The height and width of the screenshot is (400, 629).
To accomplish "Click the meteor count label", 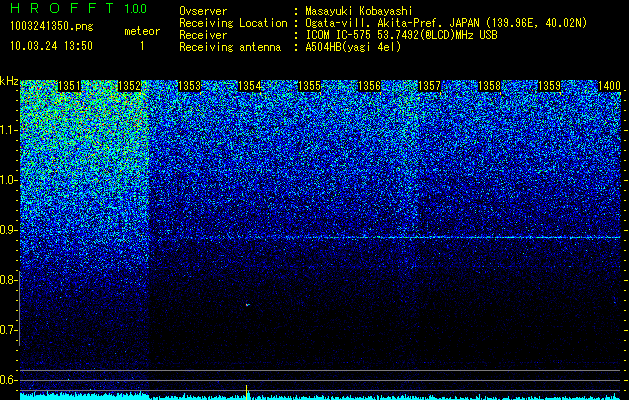I will click(142, 31).
